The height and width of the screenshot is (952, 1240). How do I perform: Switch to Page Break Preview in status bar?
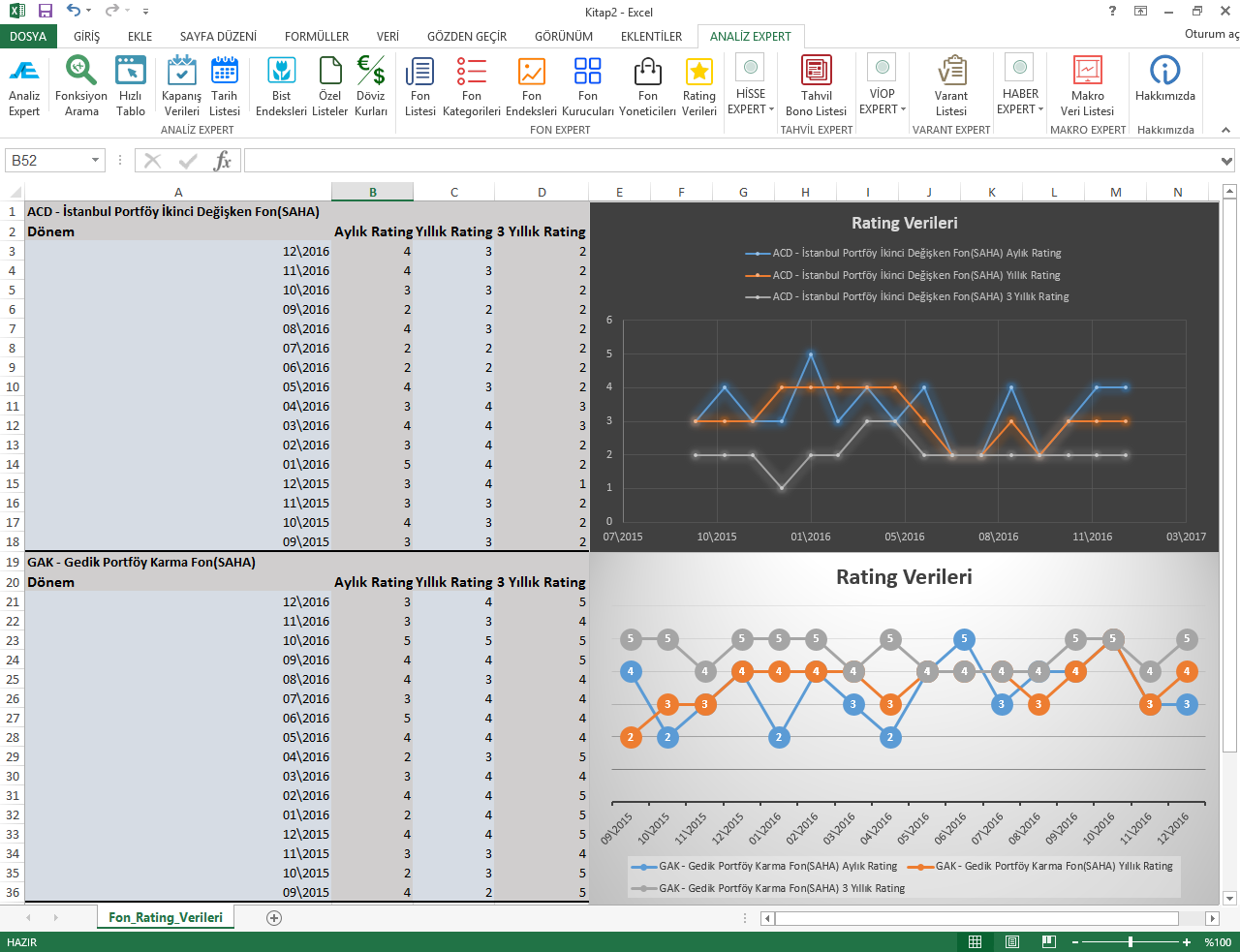pos(1049,942)
